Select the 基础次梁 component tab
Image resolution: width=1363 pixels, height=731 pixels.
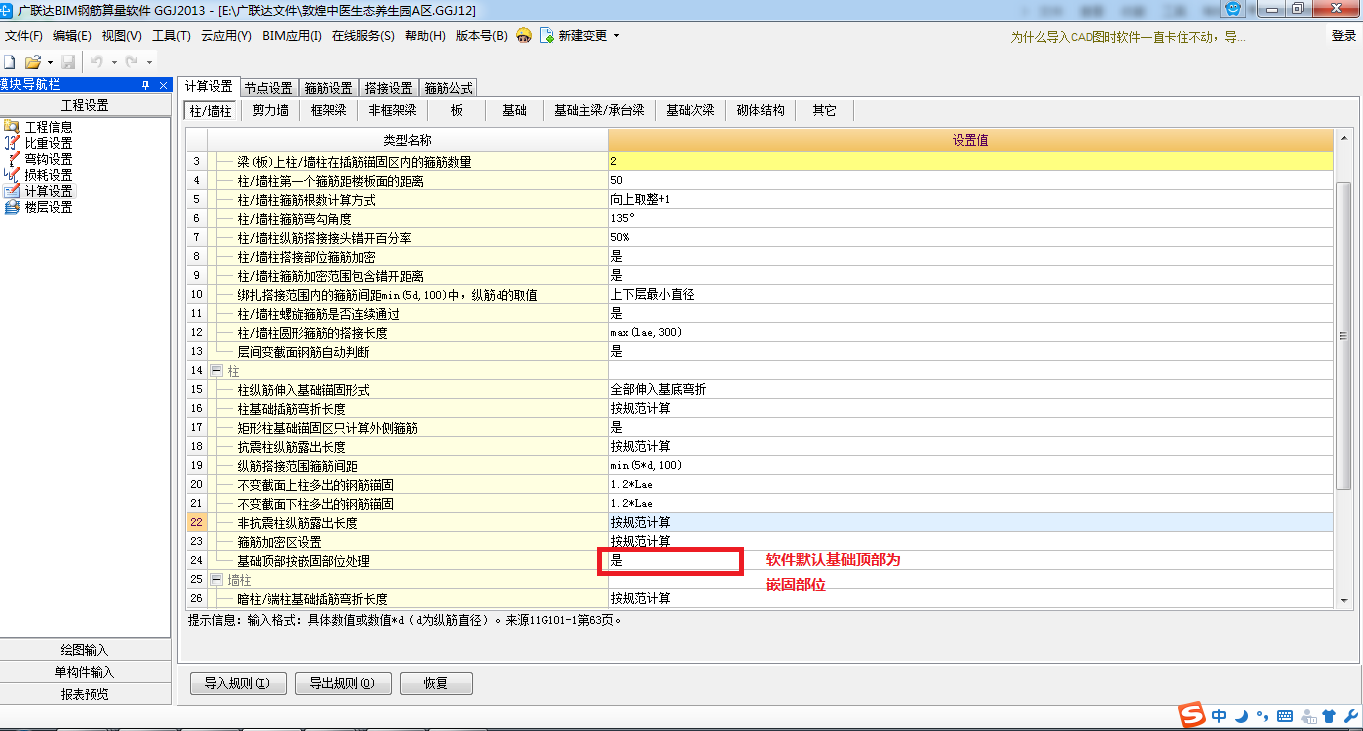pyautogui.click(x=690, y=110)
